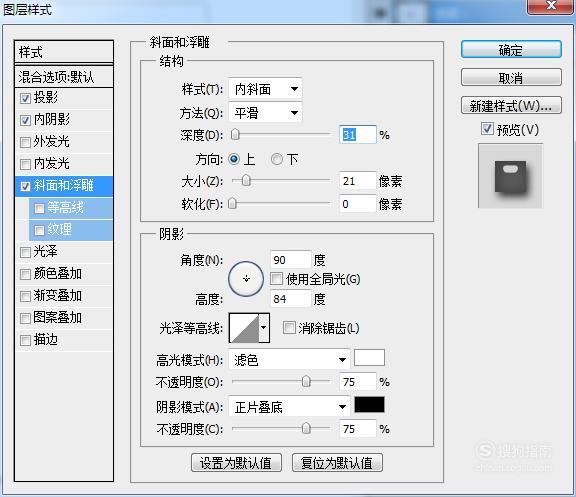Select the 内阴影 entry label
Viewport: 576px width, 497px height.
click(x=52, y=119)
